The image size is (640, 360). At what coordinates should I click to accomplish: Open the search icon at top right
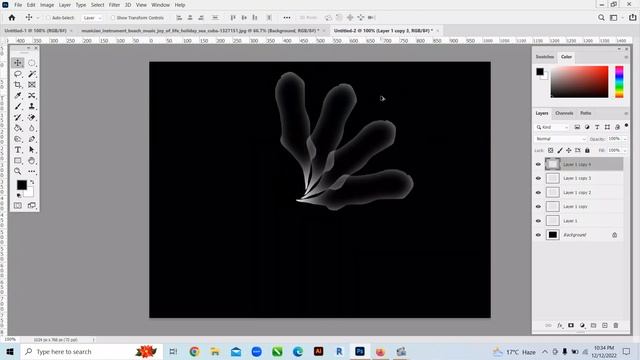click(x=601, y=18)
